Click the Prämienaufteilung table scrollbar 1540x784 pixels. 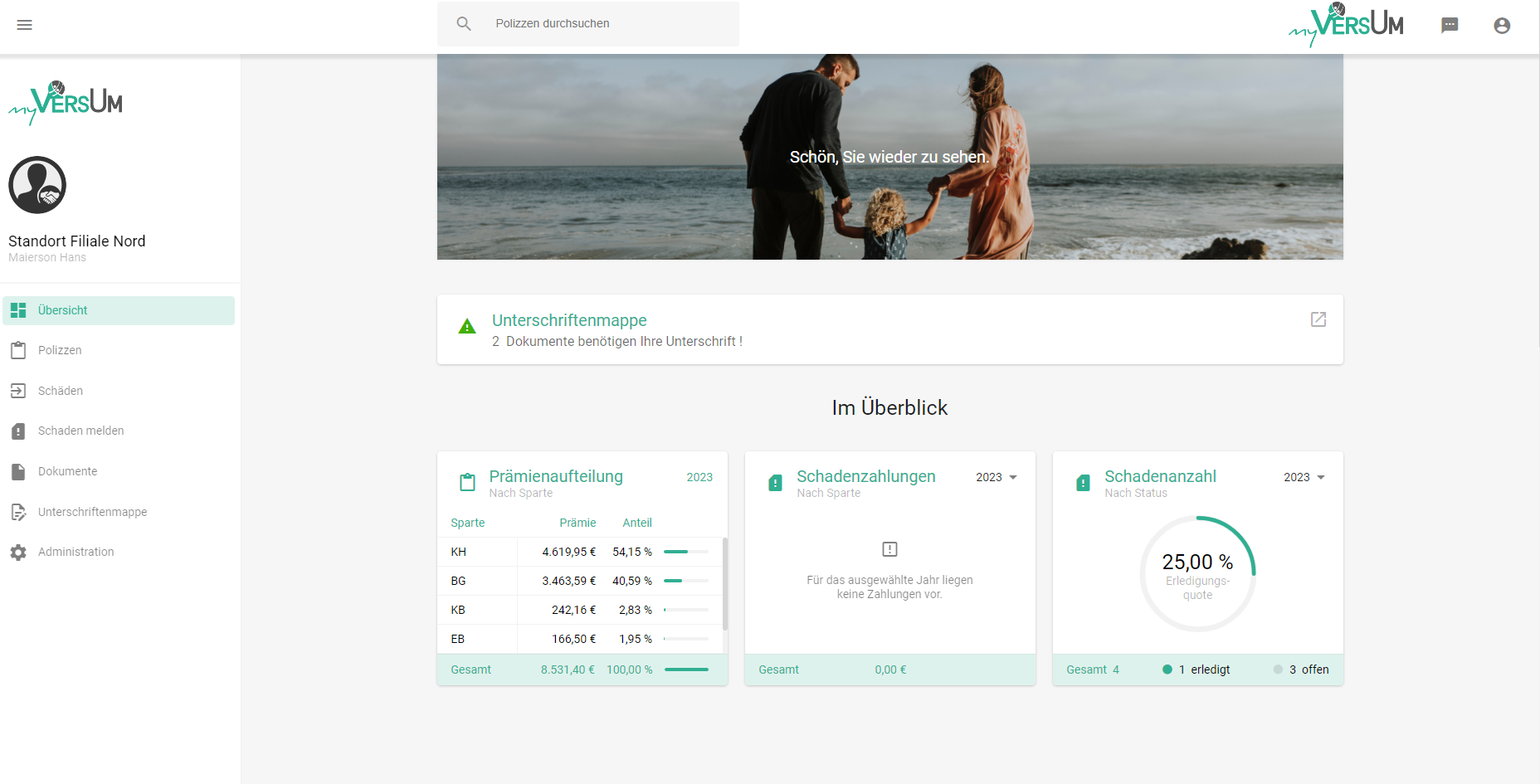pos(725,584)
